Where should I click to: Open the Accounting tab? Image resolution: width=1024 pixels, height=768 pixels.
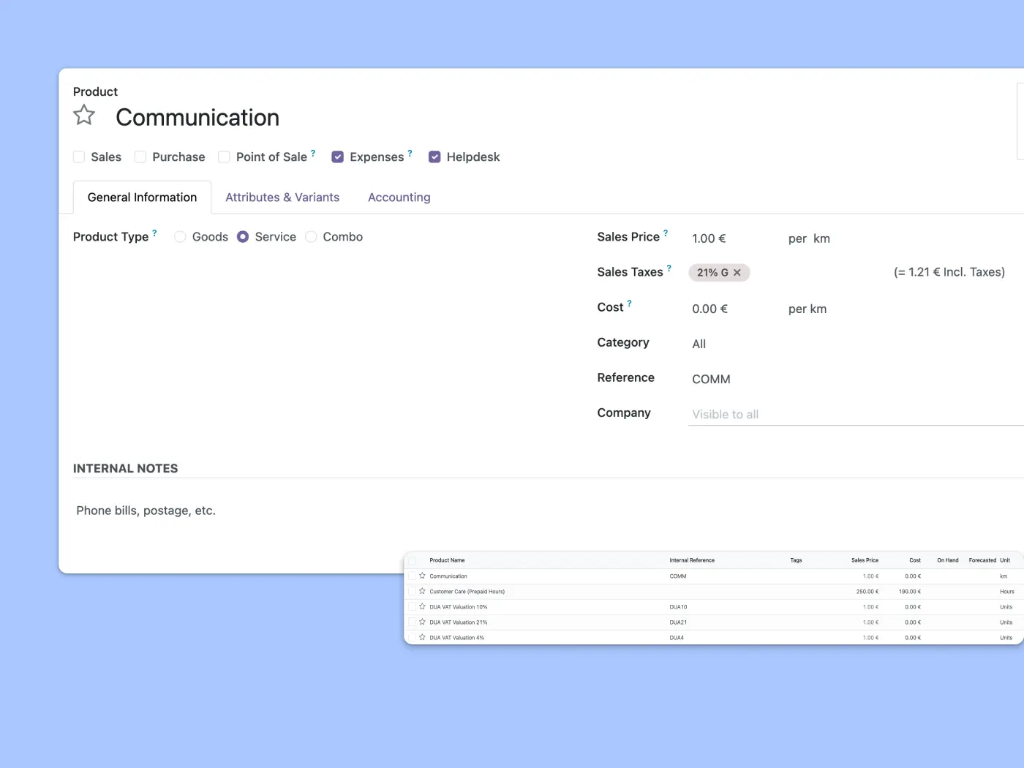(x=398, y=197)
